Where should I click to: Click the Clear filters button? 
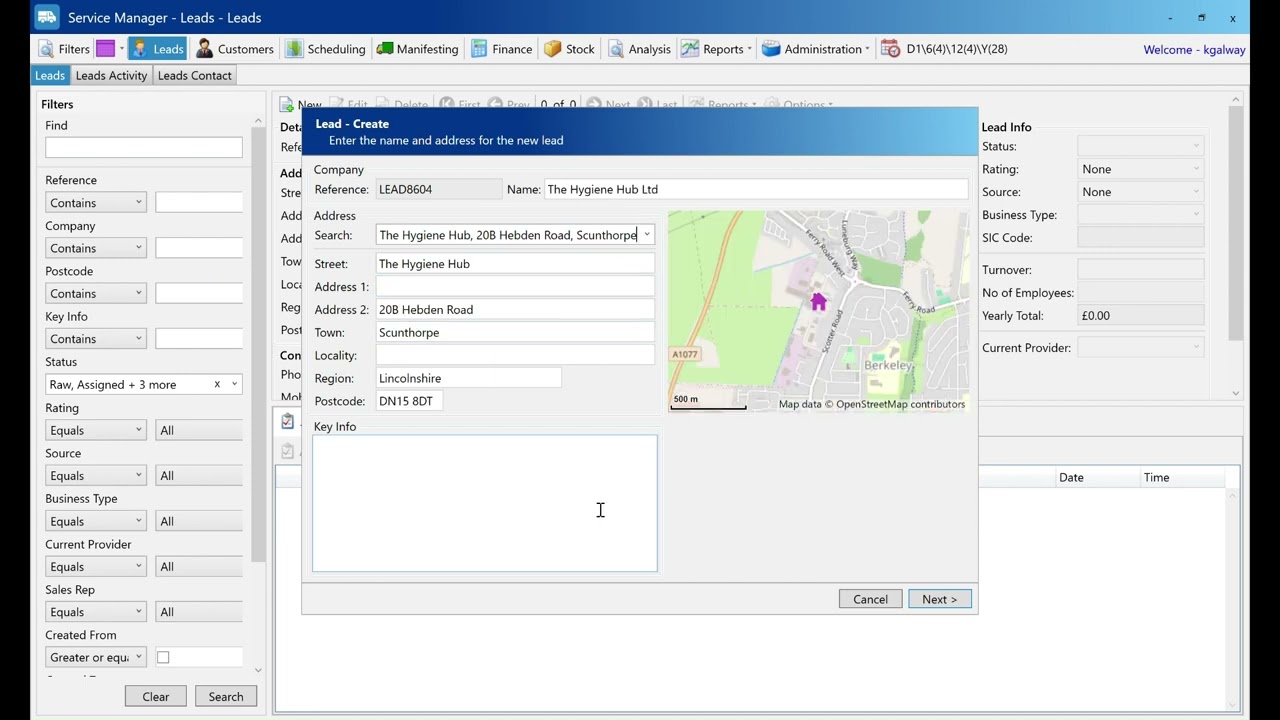click(x=156, y=696)
